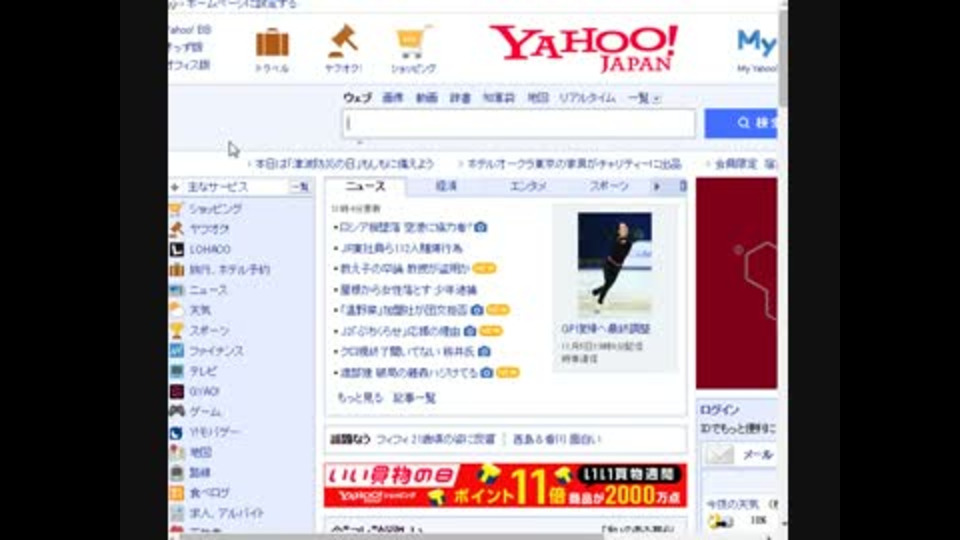Click the mail envelope icon in login box
The image size is (960, 540).
tap(719, 454)
